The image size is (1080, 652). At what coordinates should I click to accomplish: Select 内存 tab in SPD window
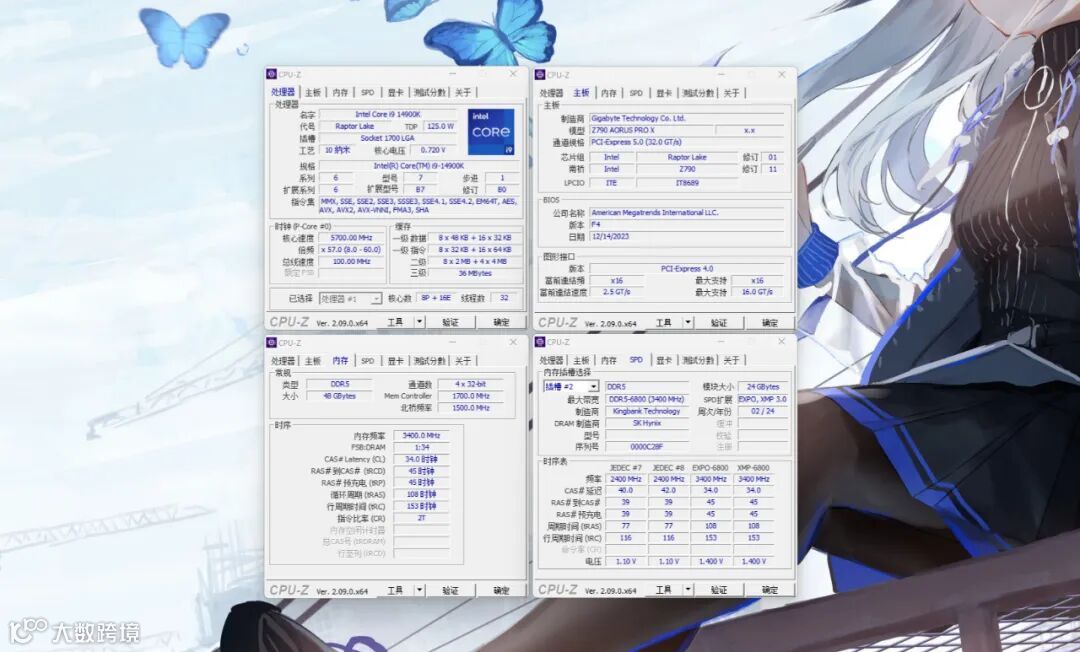[x=609, y=360]
